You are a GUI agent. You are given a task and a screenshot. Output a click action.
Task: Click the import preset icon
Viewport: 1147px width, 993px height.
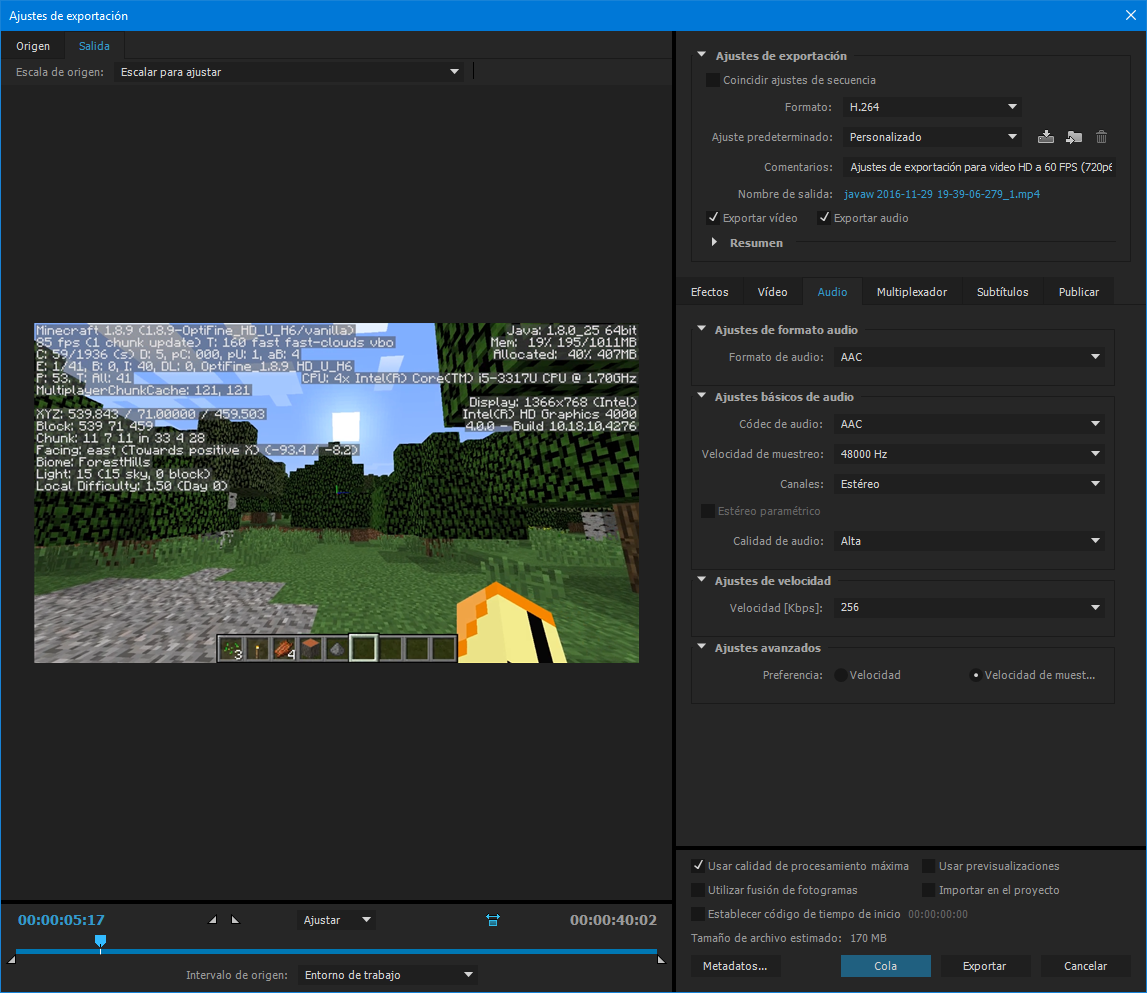[1074, 137]
